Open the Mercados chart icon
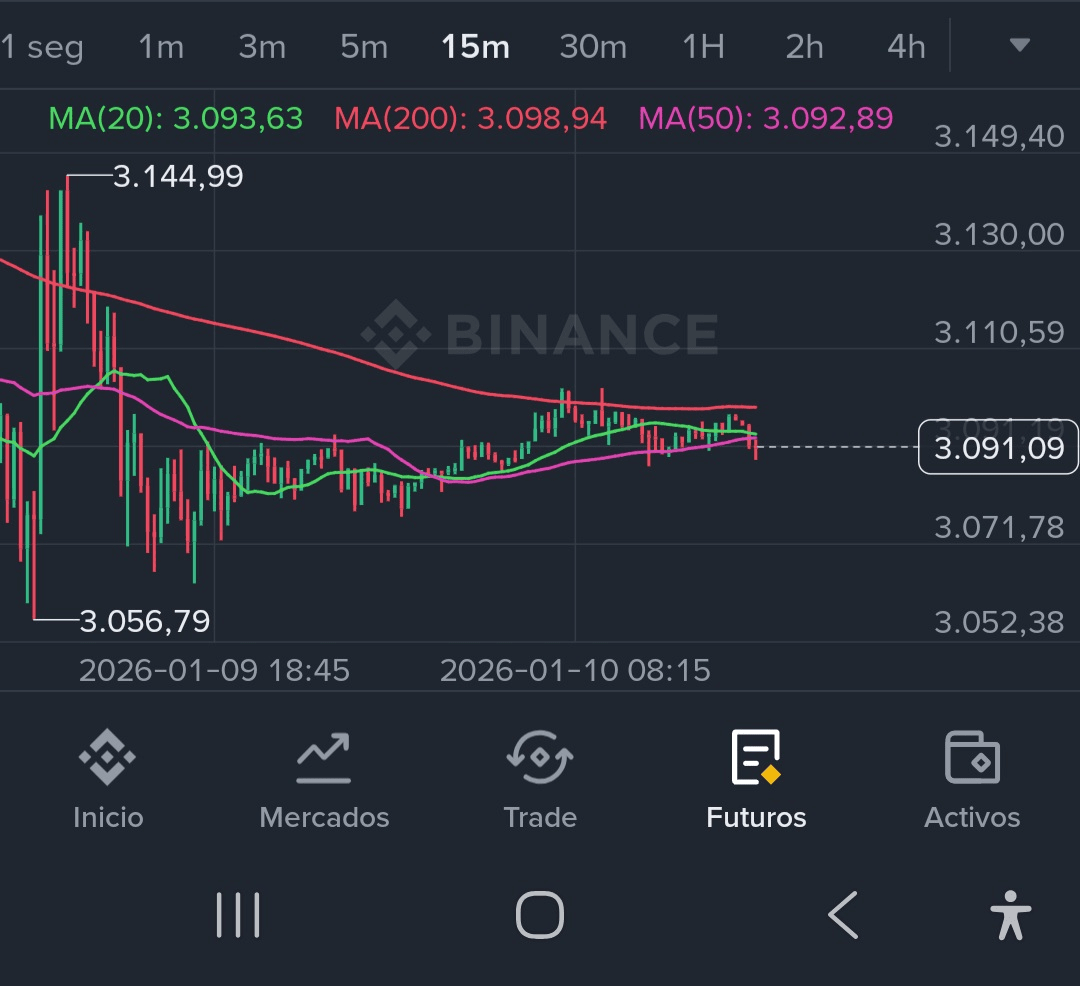 (323, 759)
